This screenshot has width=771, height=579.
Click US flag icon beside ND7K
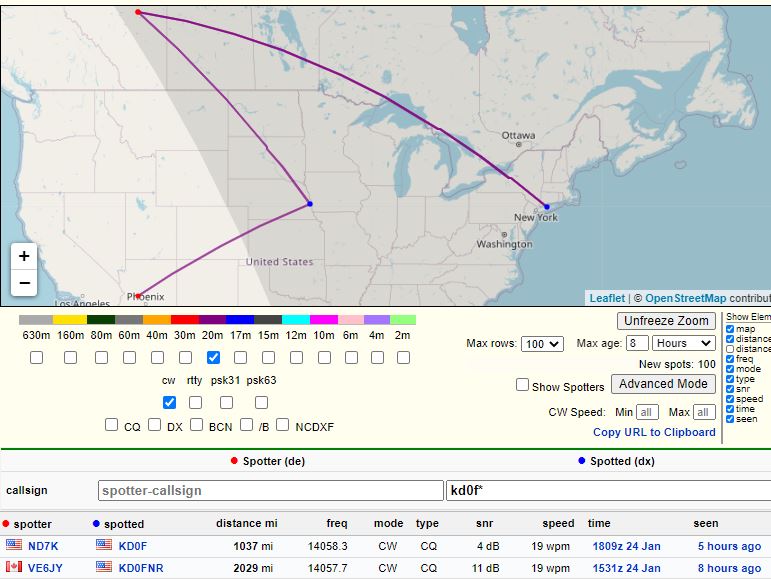[x=14, y=545]
